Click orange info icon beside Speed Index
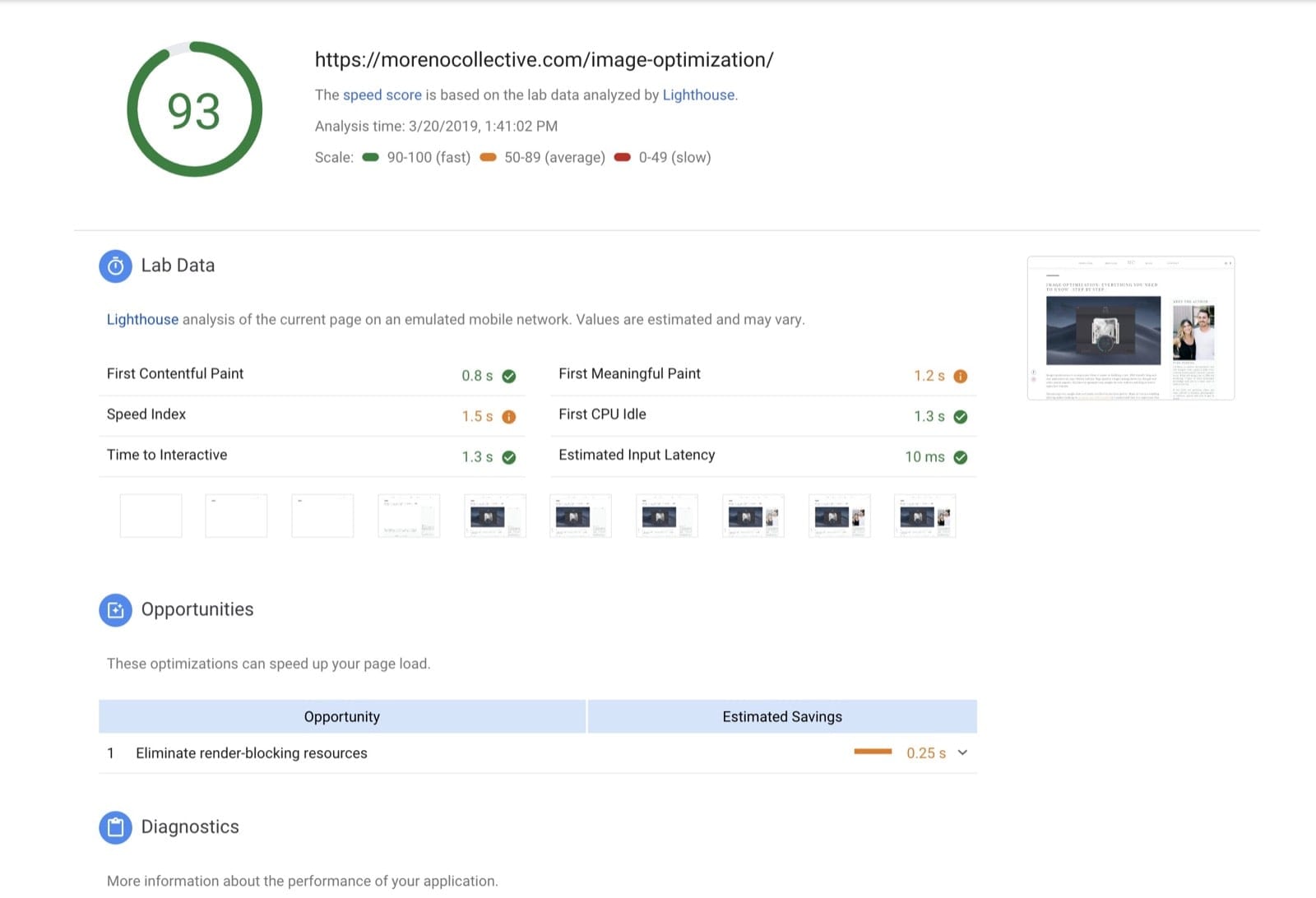Viewport: 1316px width, 898px height. coord(509,416)
